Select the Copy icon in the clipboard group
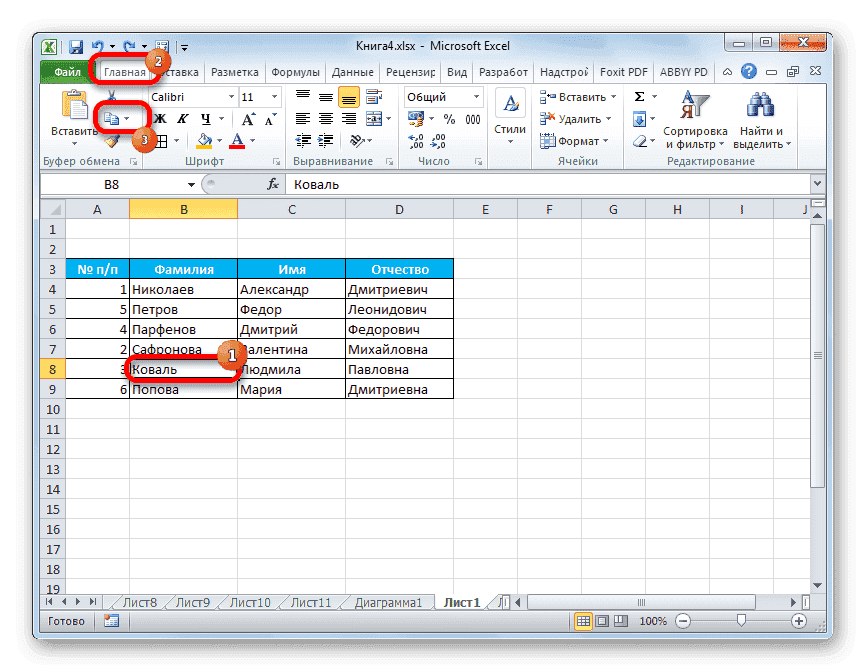 (112, 117)
